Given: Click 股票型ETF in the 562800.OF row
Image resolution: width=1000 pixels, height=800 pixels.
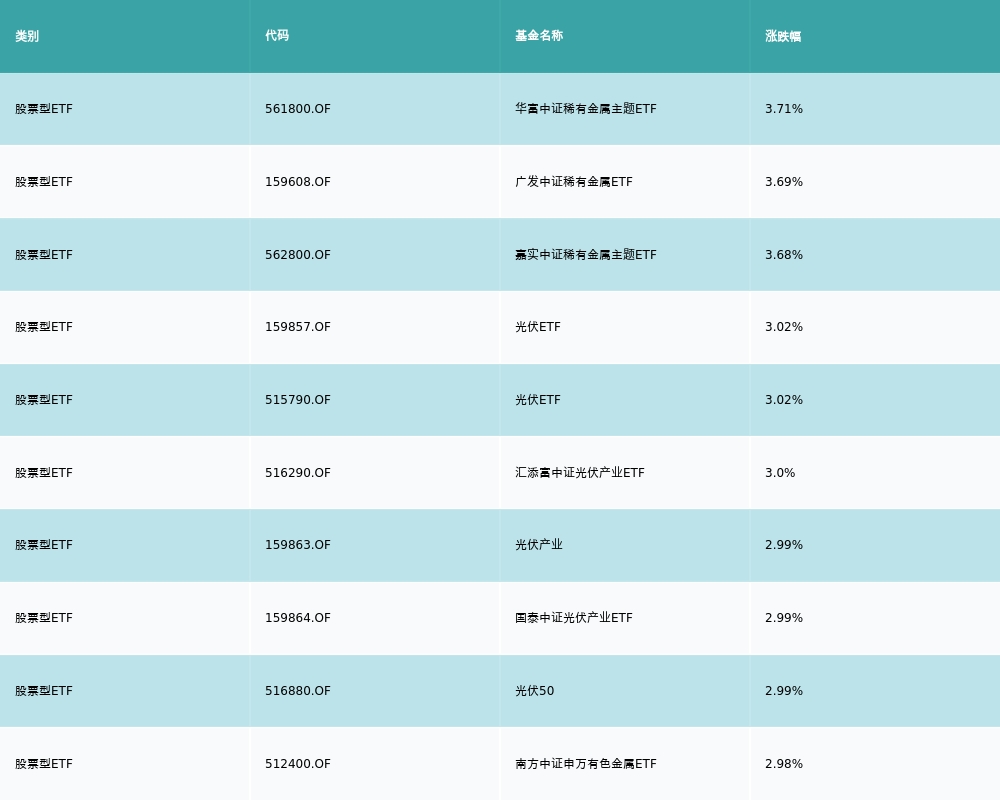Looking at the screenshot, I should pos(44,255).
